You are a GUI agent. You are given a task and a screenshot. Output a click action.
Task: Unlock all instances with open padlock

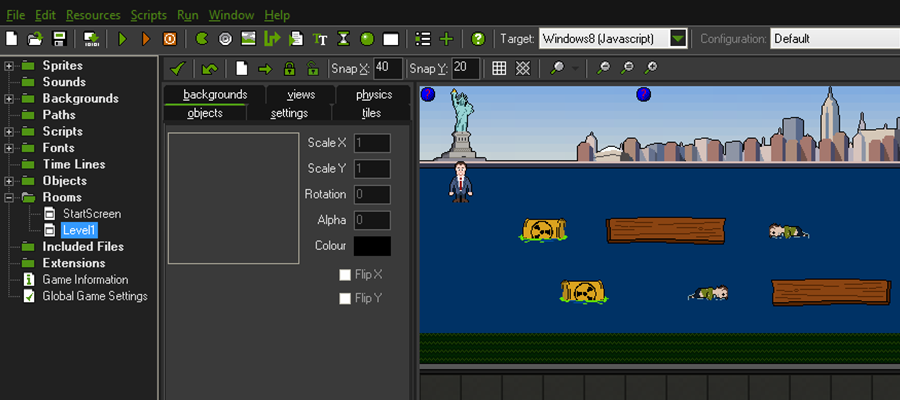(x=312, y=69)
